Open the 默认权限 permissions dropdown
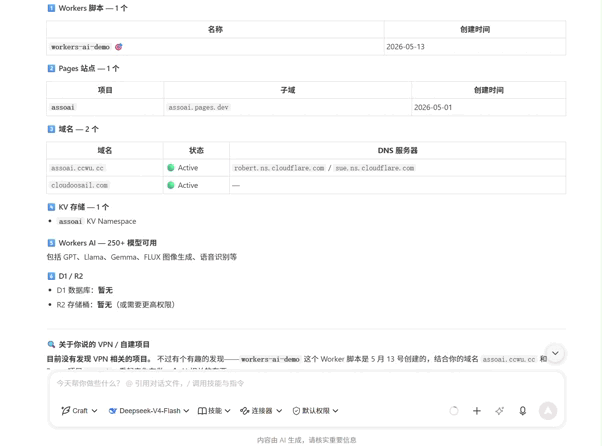602x446 pixels. (x=316, y=411)
